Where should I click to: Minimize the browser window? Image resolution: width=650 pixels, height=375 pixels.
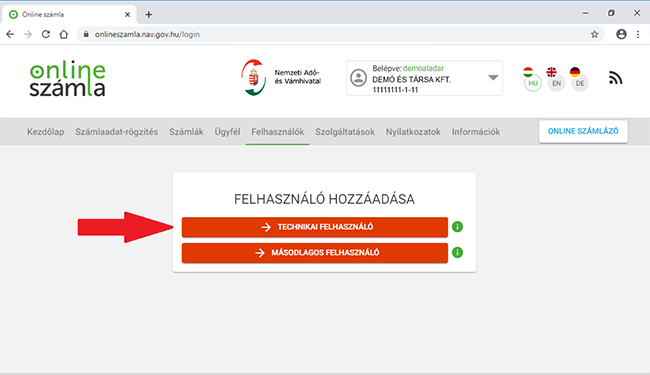(585, 14)
